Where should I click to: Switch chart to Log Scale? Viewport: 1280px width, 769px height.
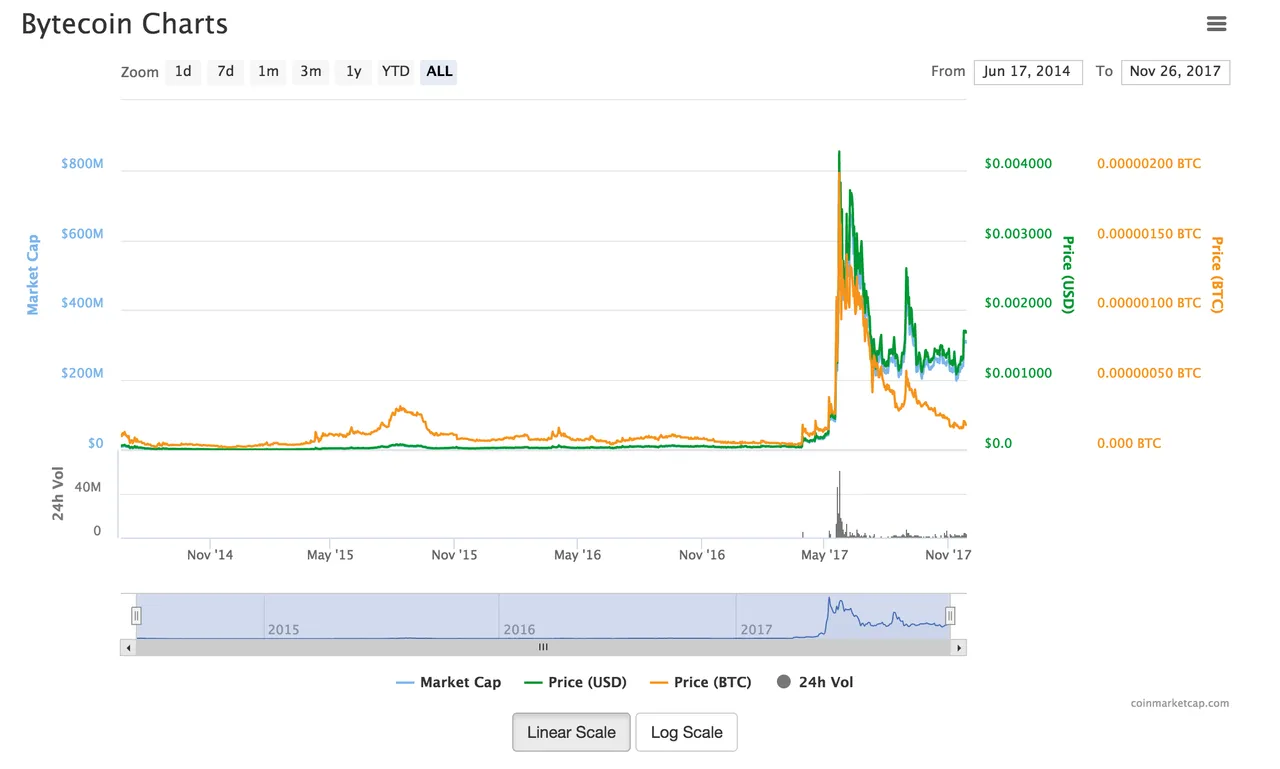pos(686,732)
